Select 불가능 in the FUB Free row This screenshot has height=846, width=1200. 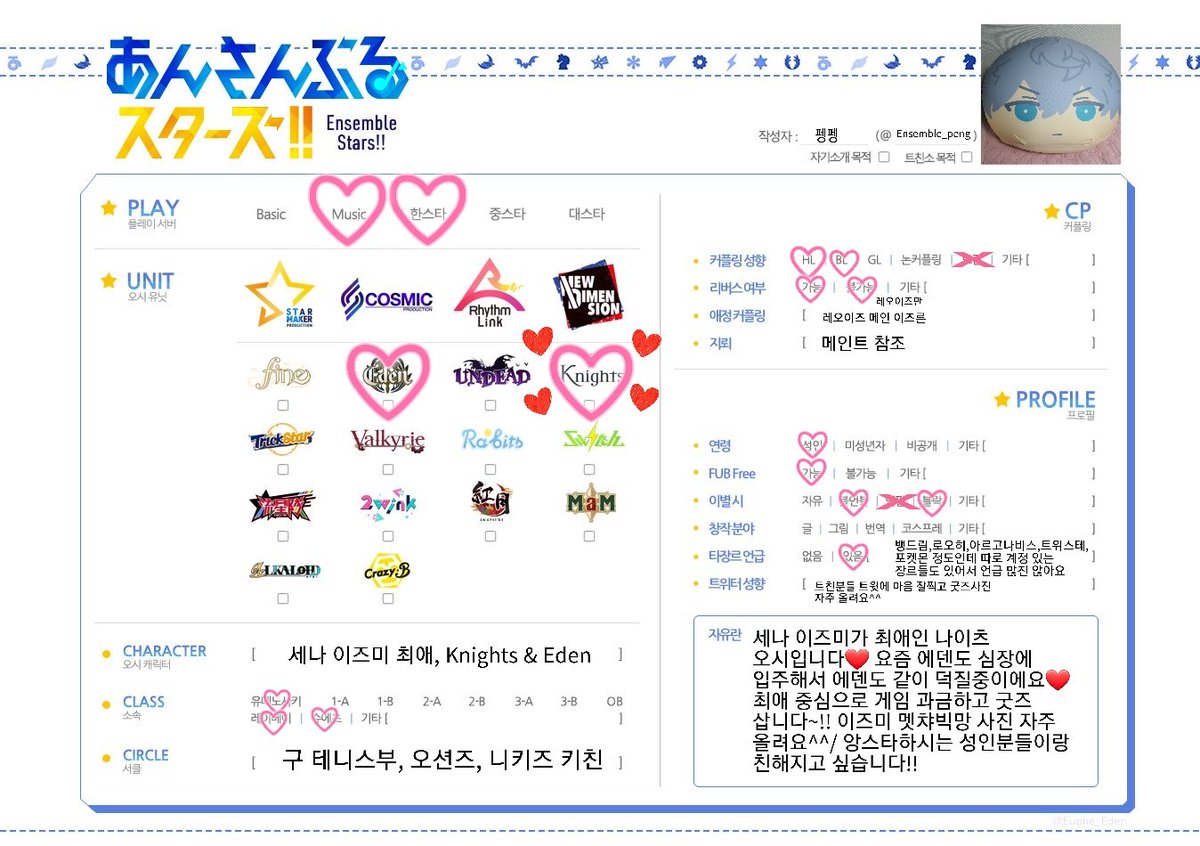pos(861,473)
